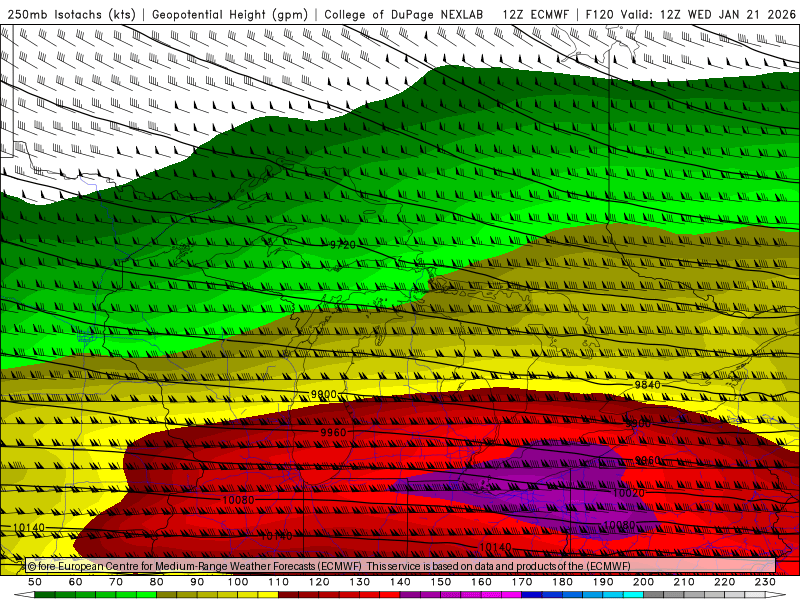
Task: Click the 100 knot colorbar label
Action: tap(238, 582)
